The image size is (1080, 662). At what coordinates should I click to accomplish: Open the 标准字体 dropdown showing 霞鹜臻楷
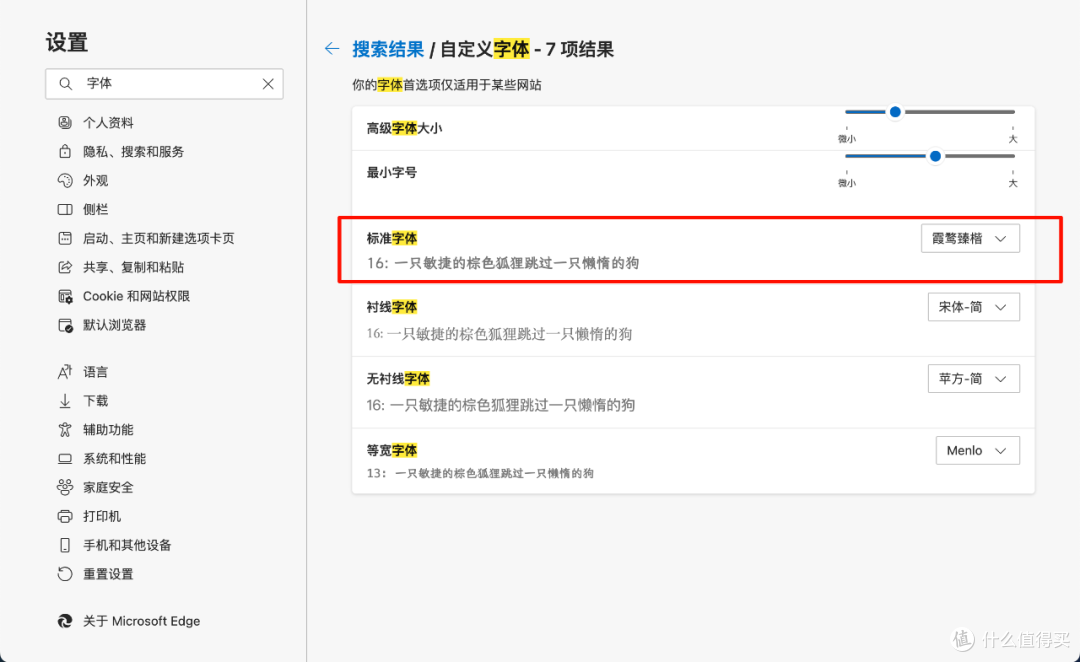click(x=970, y=238)
